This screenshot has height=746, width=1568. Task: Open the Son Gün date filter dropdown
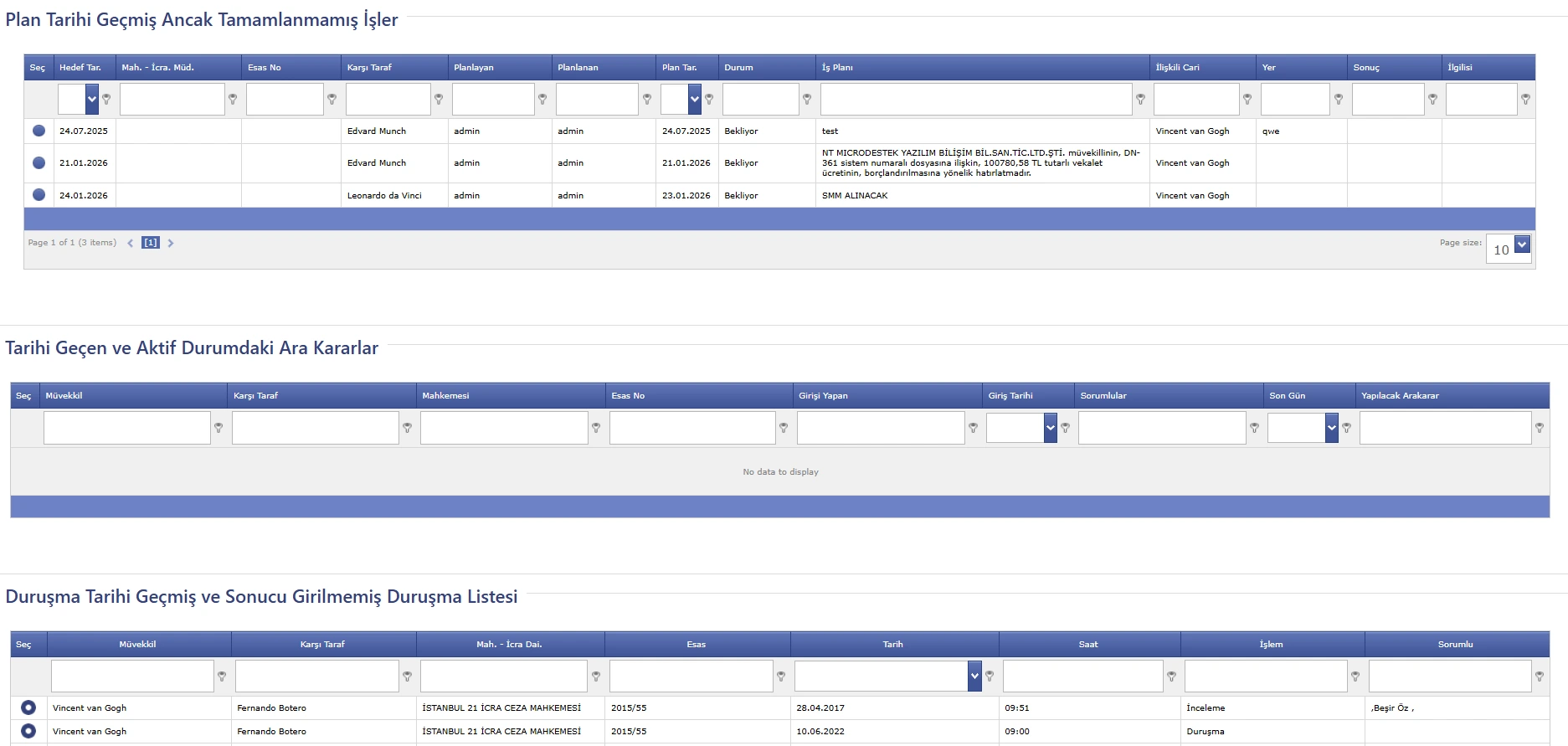[1331, 428]
